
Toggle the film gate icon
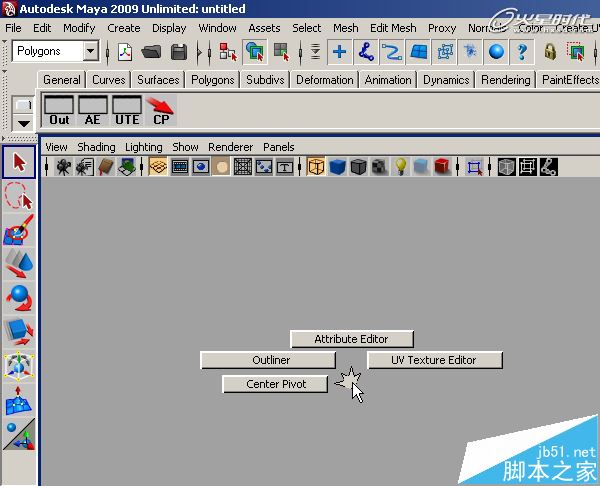[179, 167]
